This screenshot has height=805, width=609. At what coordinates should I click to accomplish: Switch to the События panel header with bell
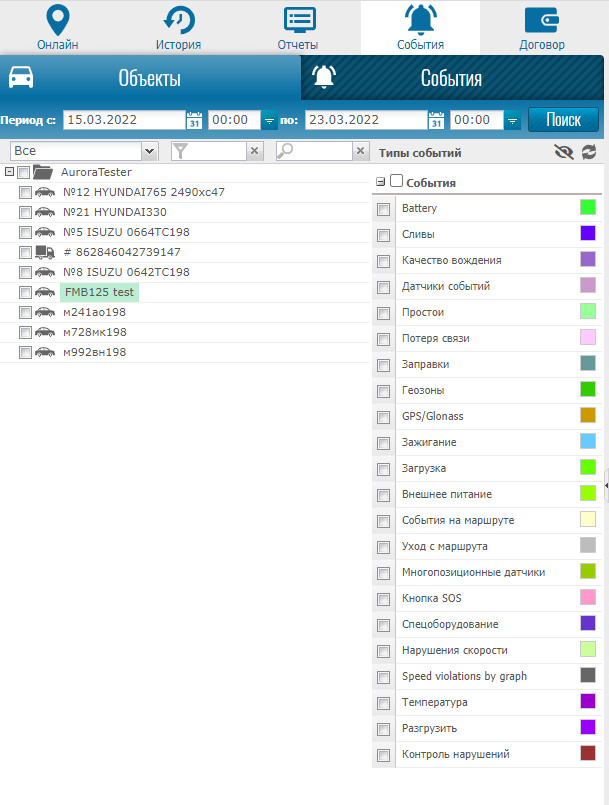pos(452,78)
